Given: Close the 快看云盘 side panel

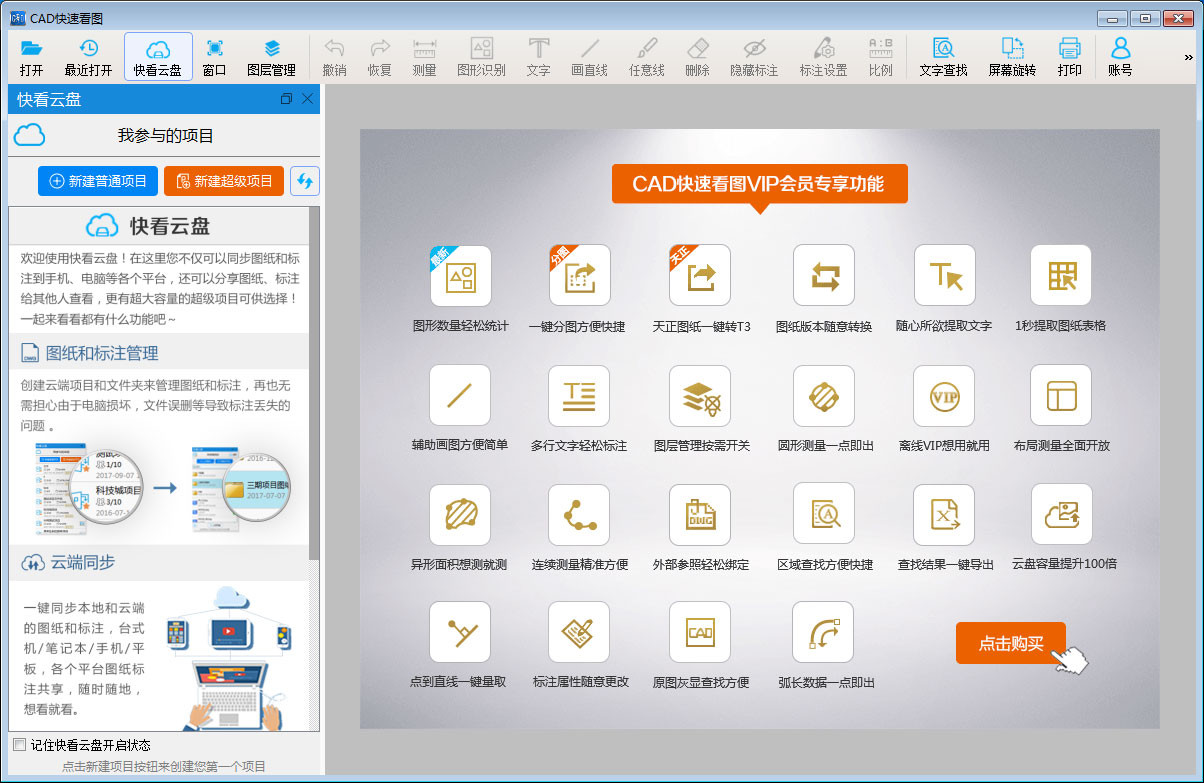Looking at the screenshot, I should [x=308, y=99].
